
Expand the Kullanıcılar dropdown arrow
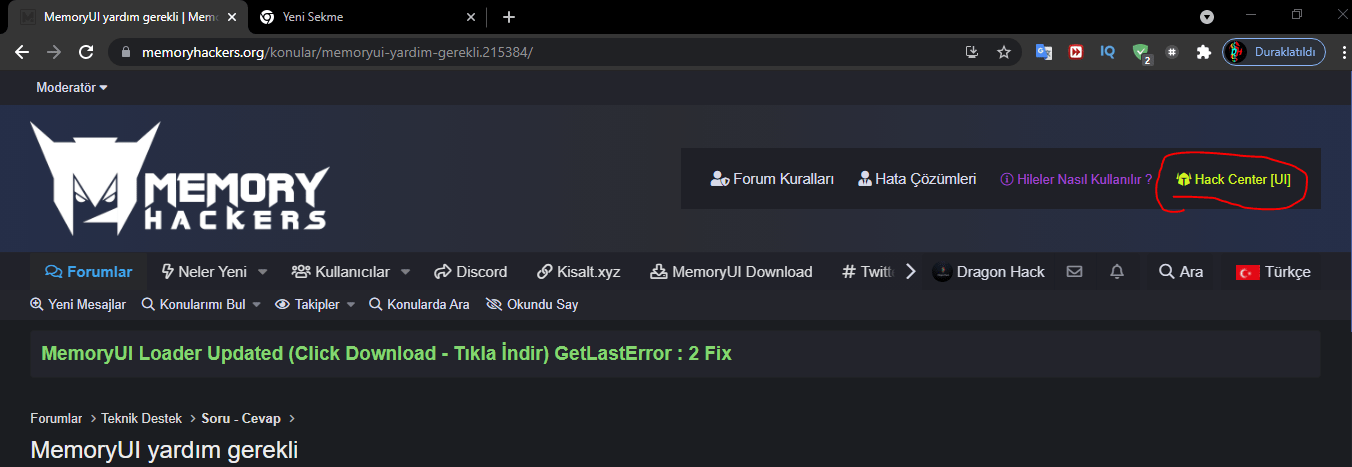[x=406, y=271]
